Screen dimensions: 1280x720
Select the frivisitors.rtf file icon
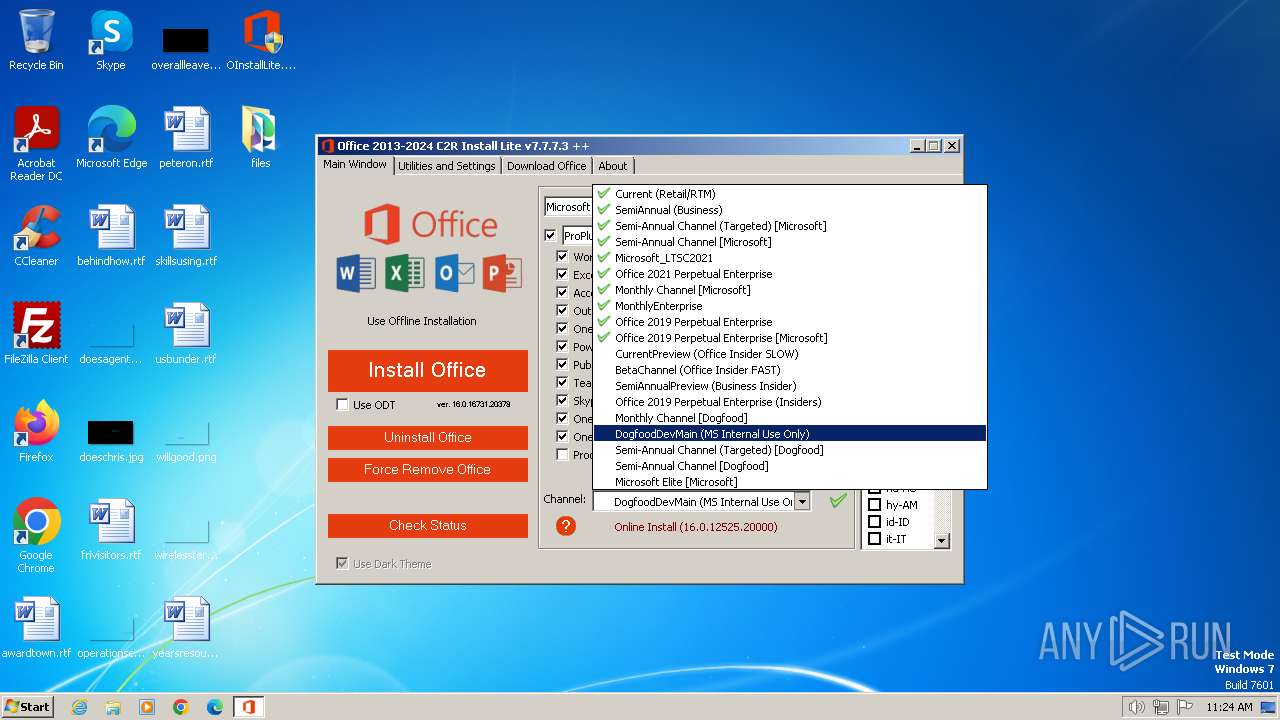111,529
